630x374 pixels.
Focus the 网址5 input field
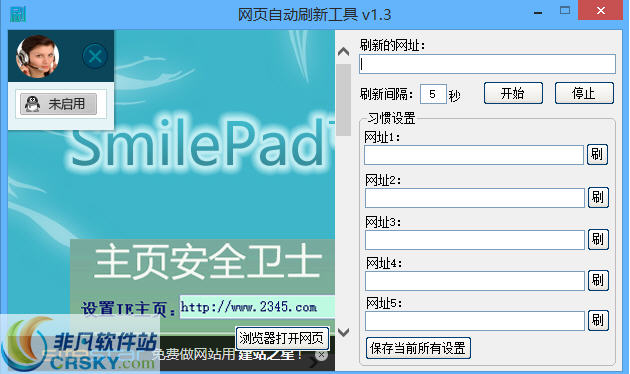(475, 321)
